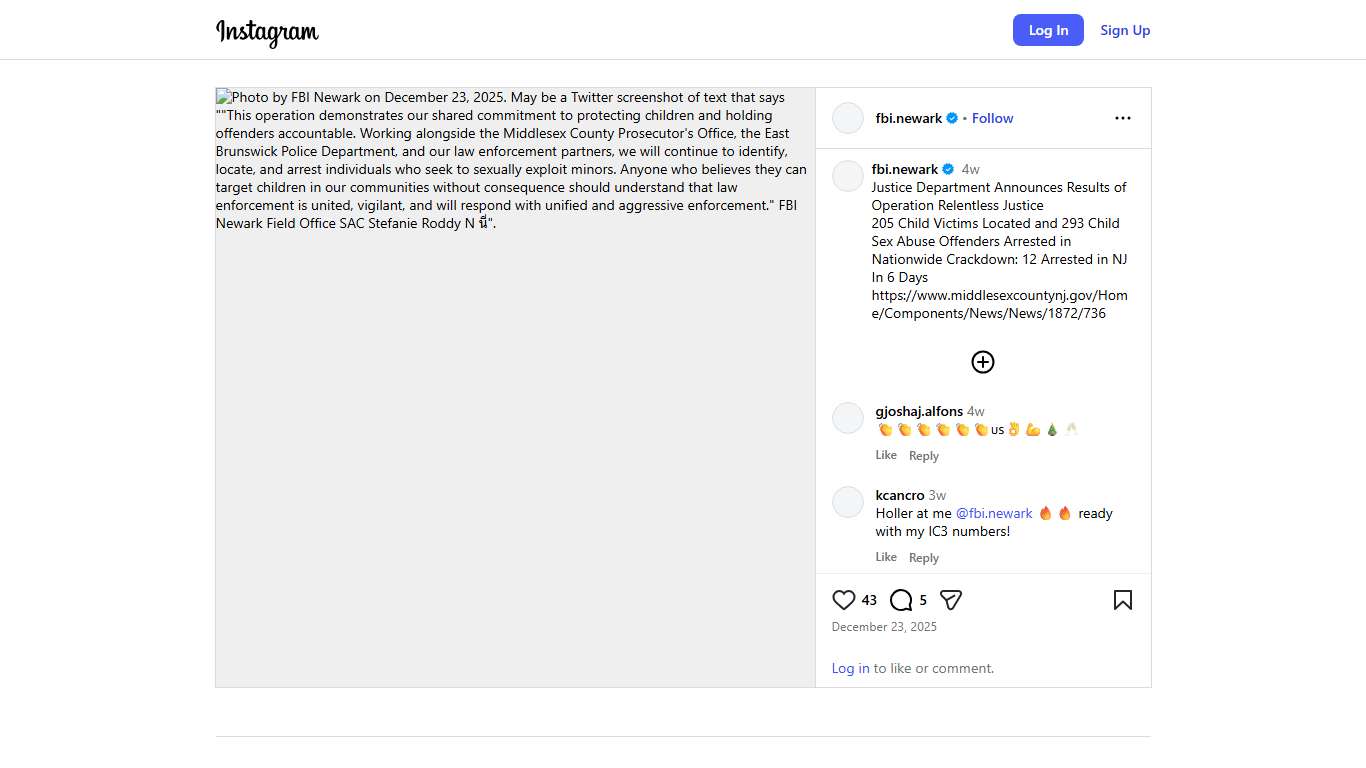Click the heart like icon
The width and height of the screenshot is (1366, 768).
[844, 600]
